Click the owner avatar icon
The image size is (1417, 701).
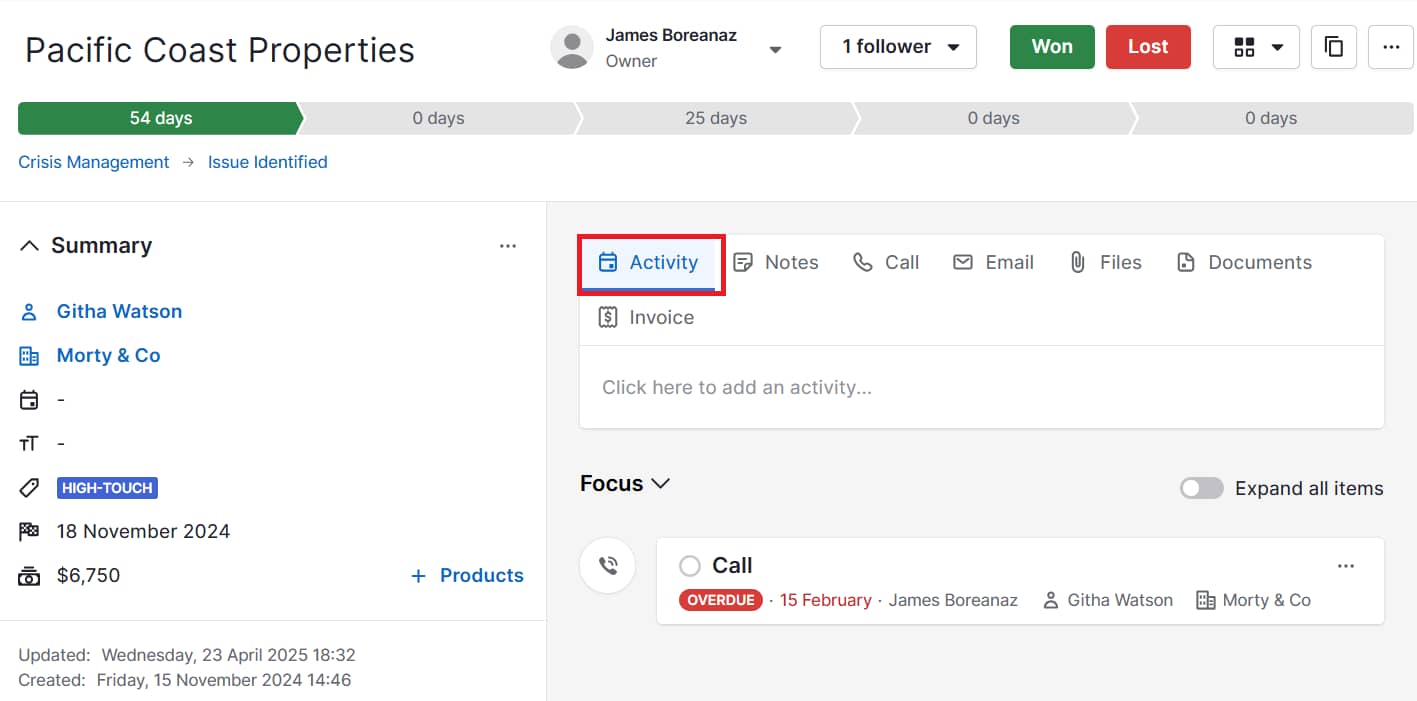(572, 48)
